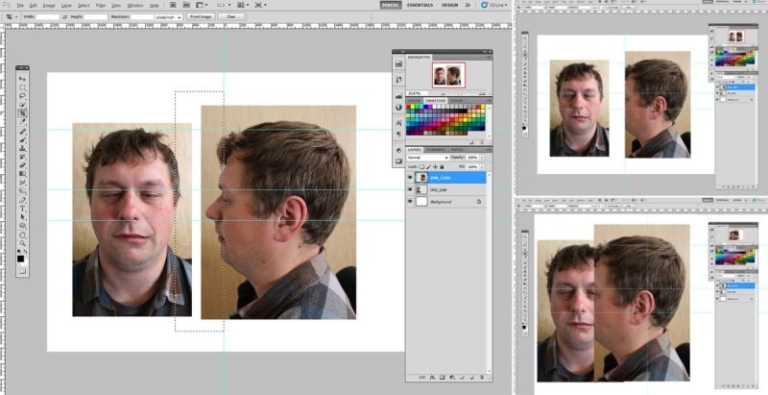The image size is (768, 395).
Task: Open the Image menu
Action: tap(49, 5)
